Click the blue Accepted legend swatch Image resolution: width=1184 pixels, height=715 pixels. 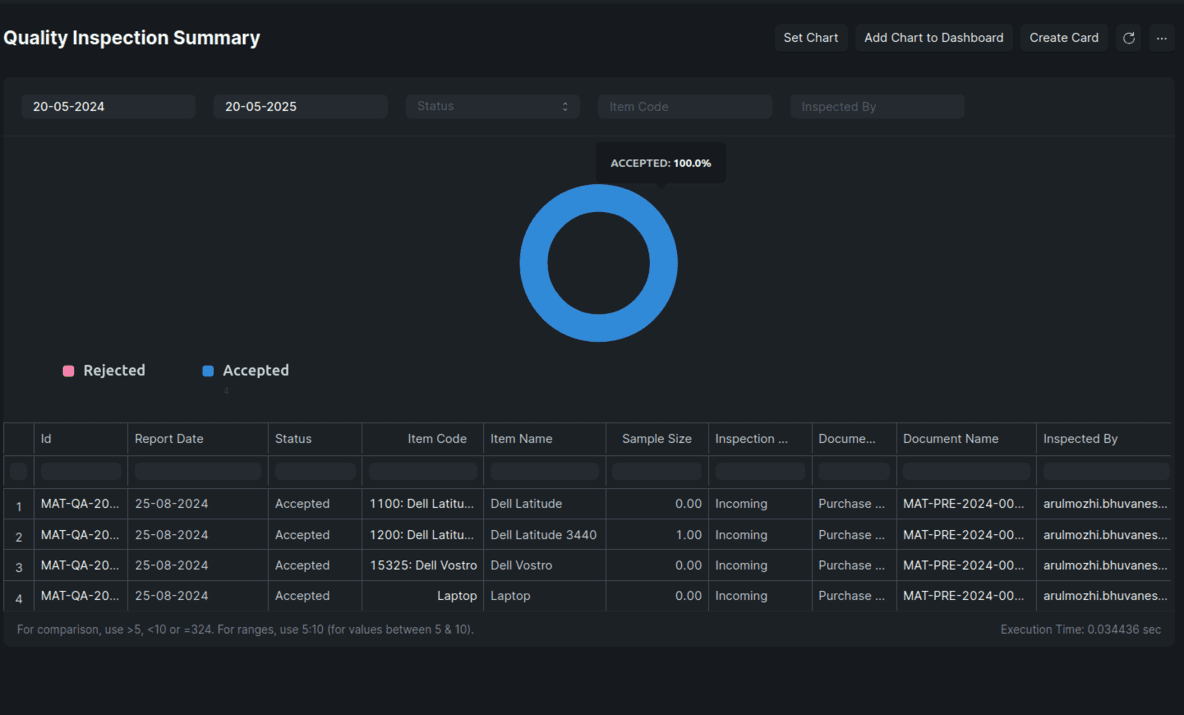(x=208, y=371)
